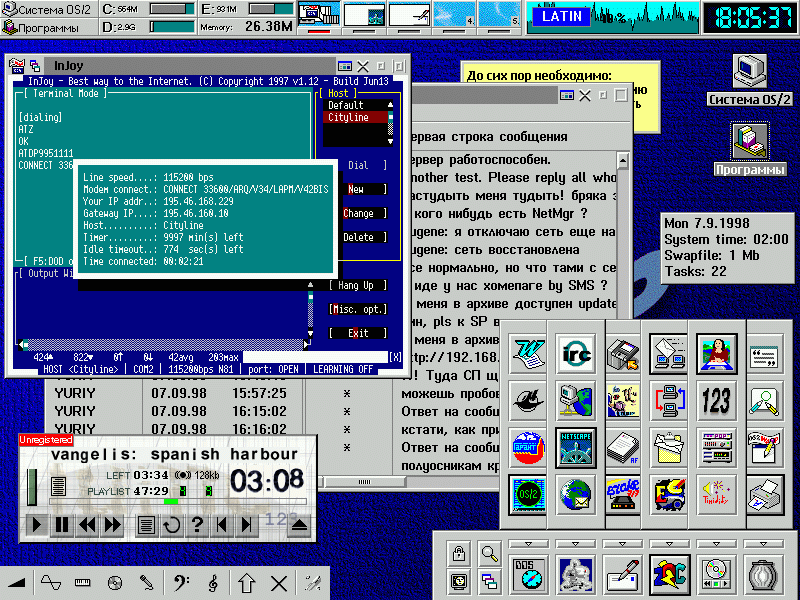This screenshot has height=600, width=800.
Task: Expand the drawer above the shredder icon
Action: (x=763, y=544)
